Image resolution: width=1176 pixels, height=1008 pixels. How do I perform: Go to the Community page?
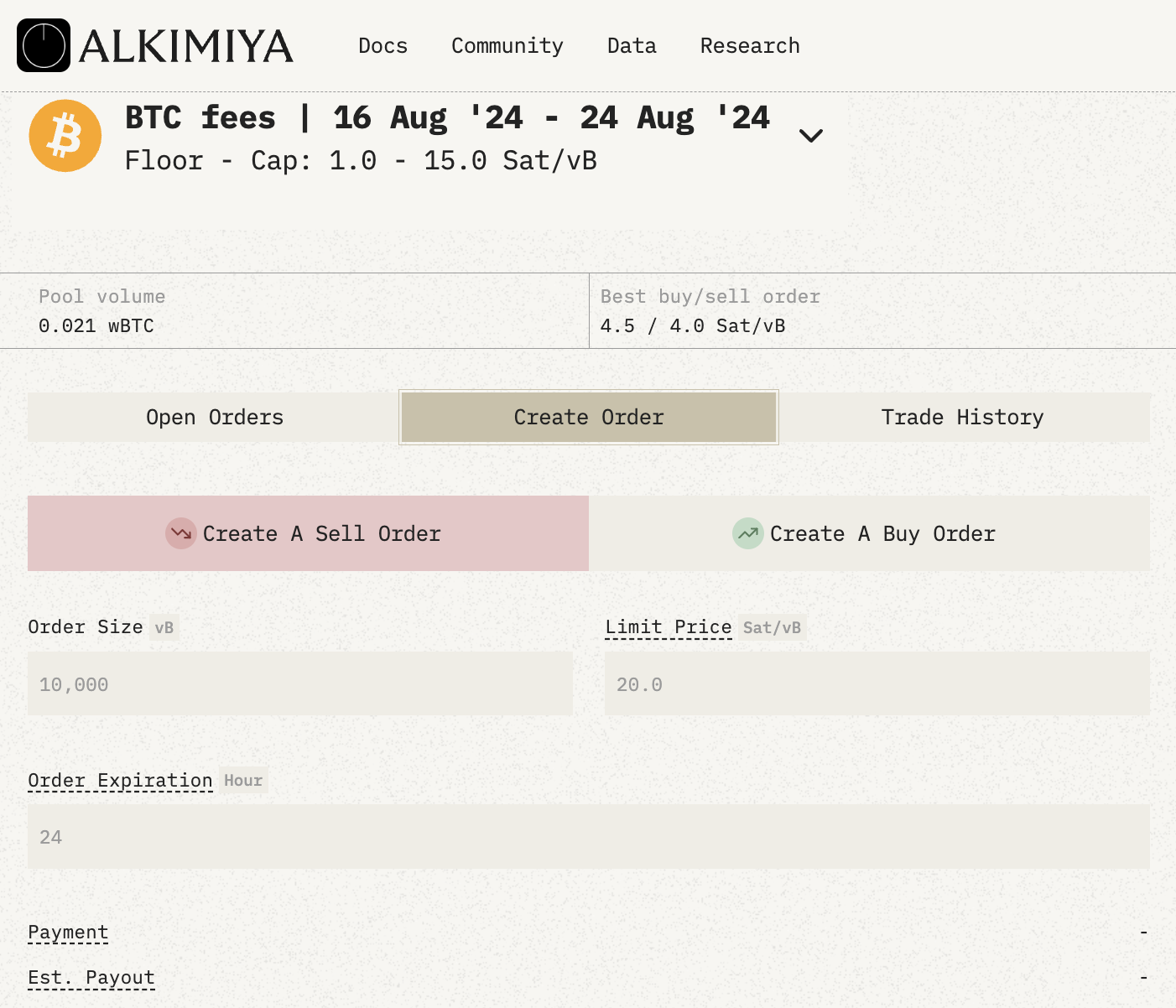pos(507,46)
